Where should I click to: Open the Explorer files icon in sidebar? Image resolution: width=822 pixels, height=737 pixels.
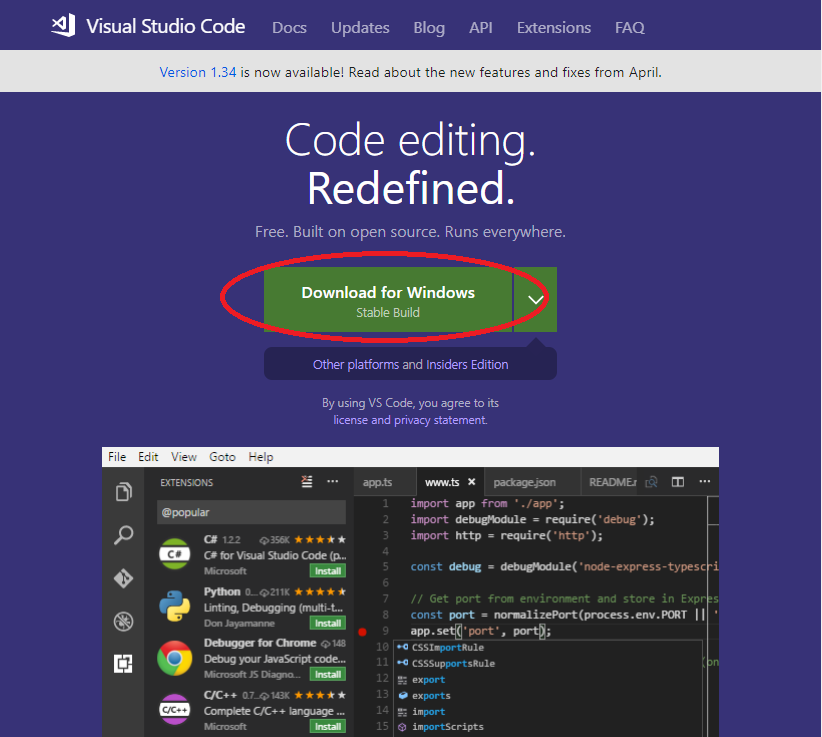(x=124, y=492)
